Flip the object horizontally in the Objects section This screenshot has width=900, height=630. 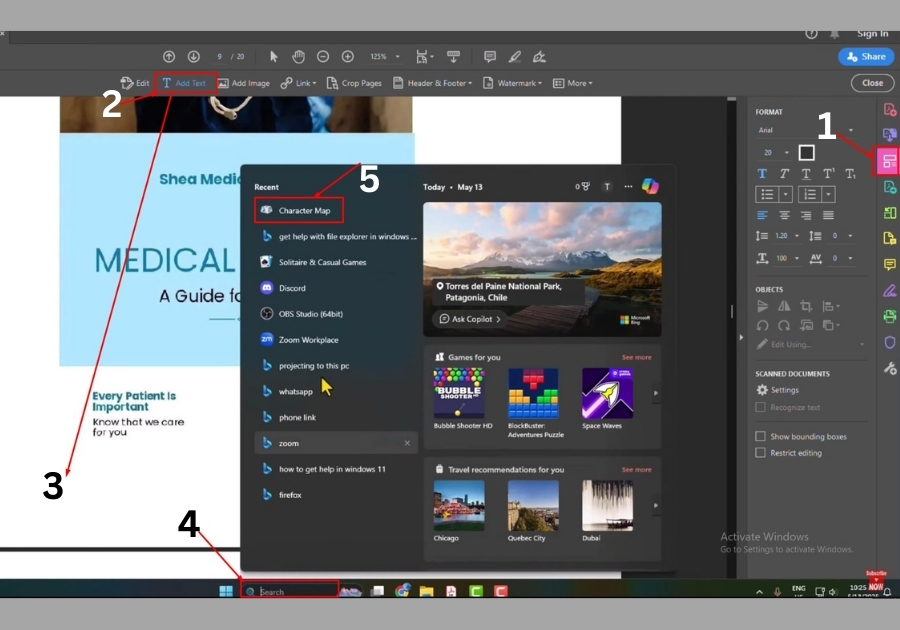pos(784,306)
